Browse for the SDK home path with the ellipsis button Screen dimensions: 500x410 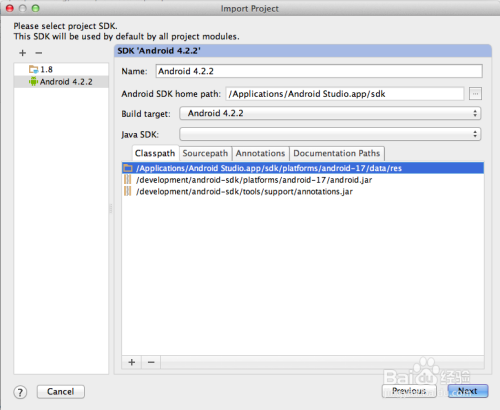(475, 94)
